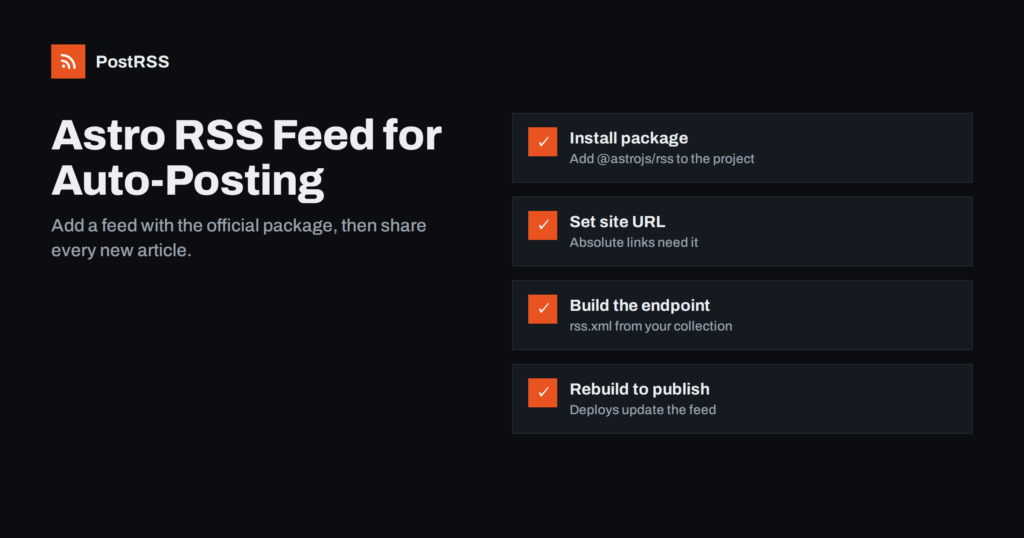Select the Build the endpoint title

639,306
